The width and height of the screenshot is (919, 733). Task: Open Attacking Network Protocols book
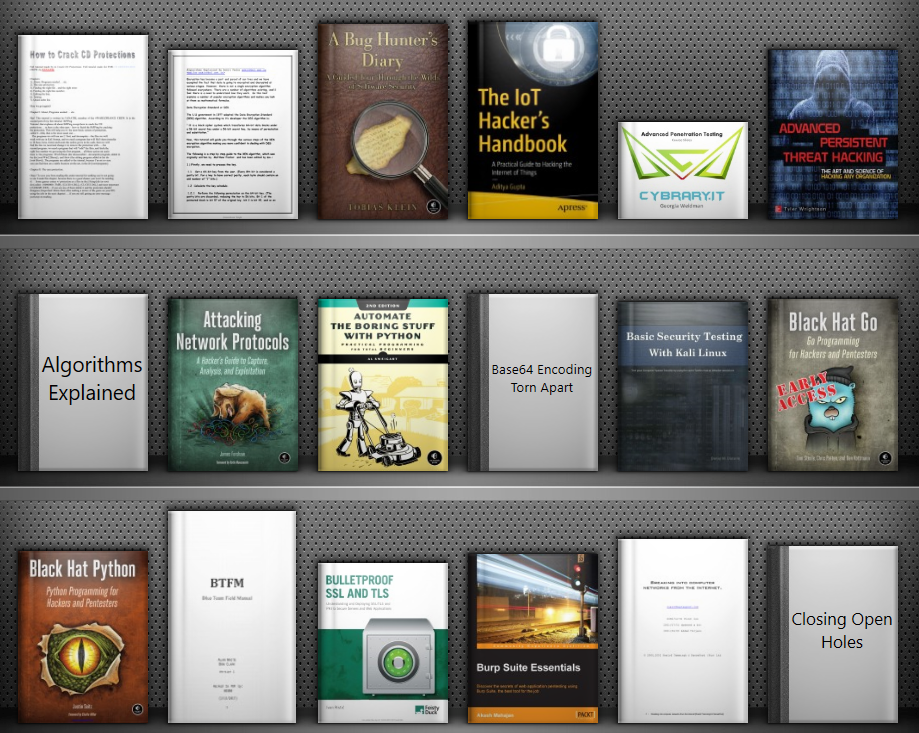coord(233,384)
